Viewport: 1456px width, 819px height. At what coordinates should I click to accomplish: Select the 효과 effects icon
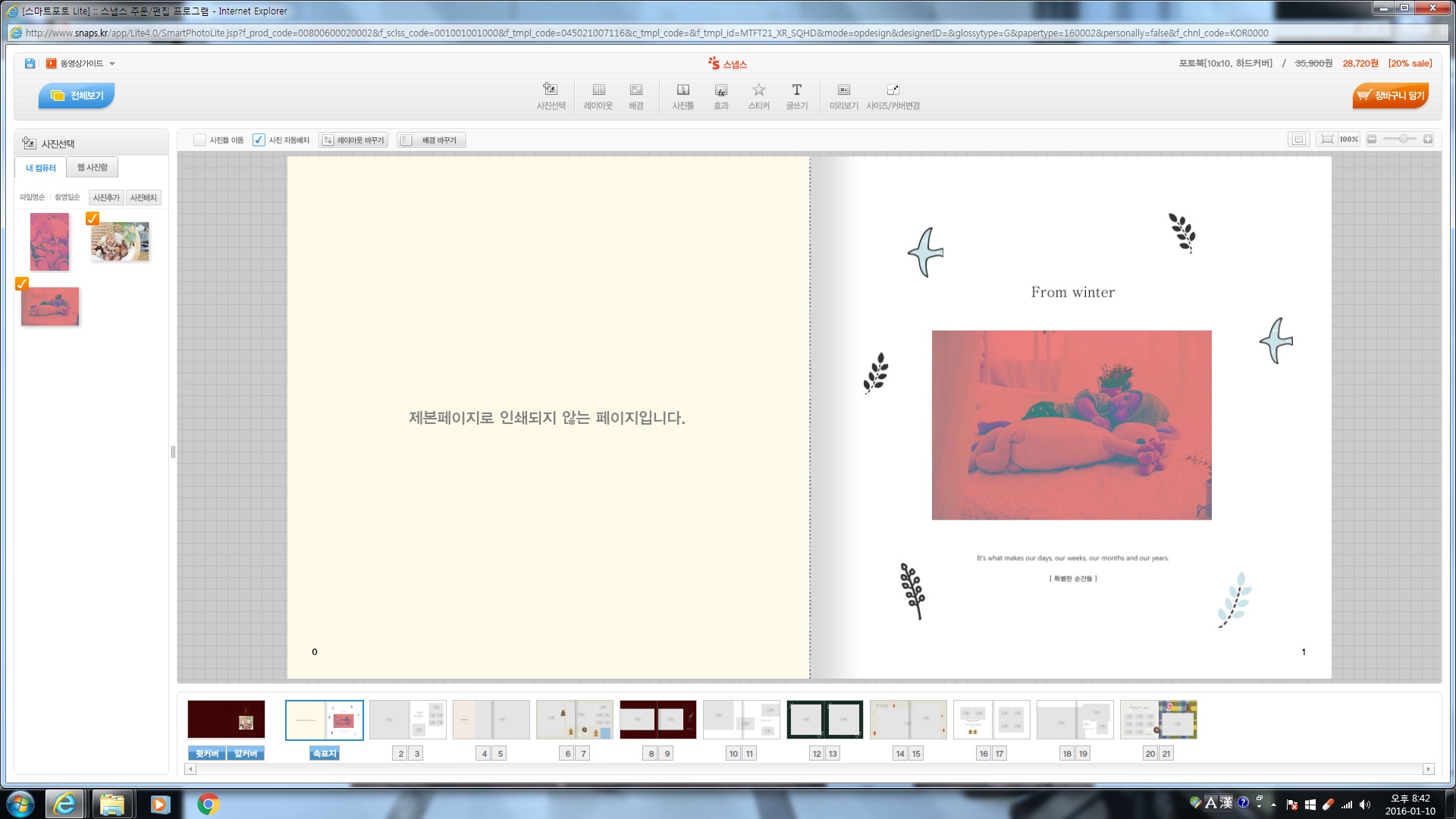coord(720,90)
